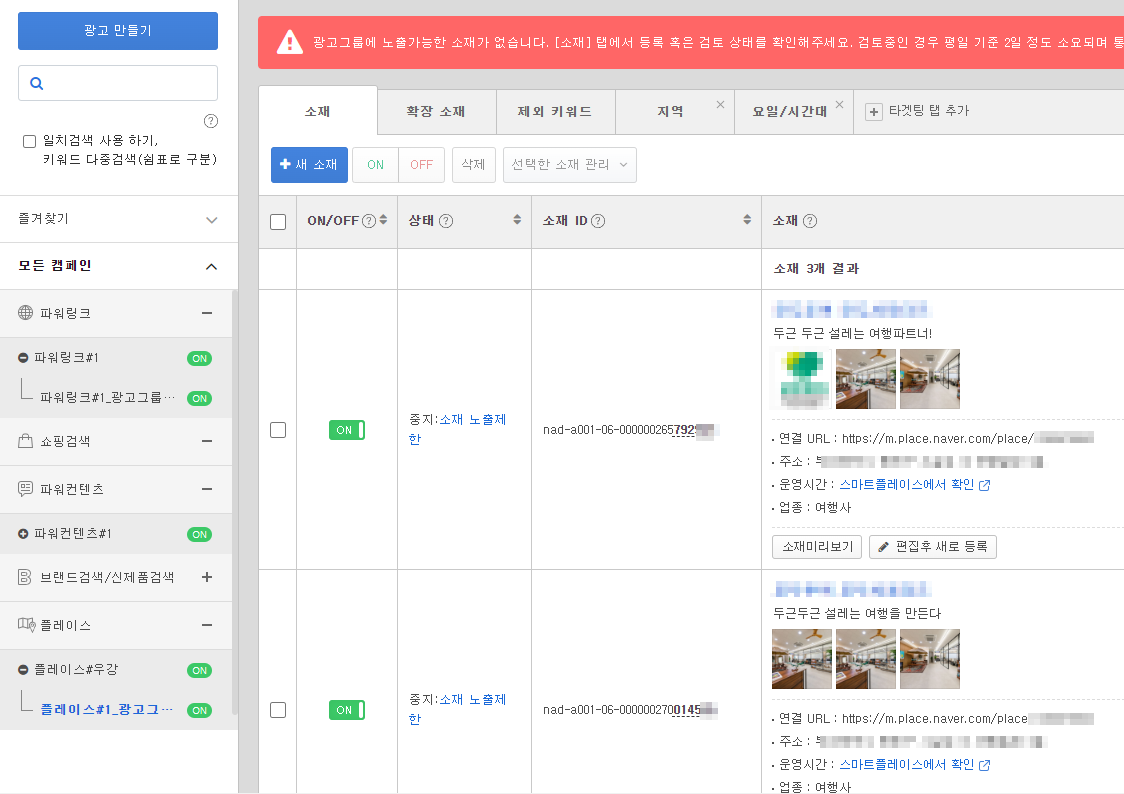Viewport: 1124px width, 794px height.
Task: Click the 파워컨텐츠 content icon
Action: click(25, 489)
